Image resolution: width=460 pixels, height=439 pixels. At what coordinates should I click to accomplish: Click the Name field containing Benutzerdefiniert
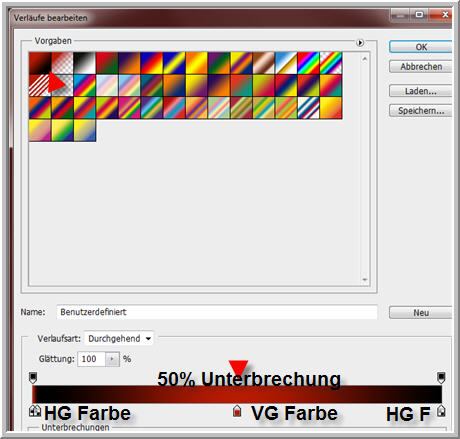[x=217, y=312]
